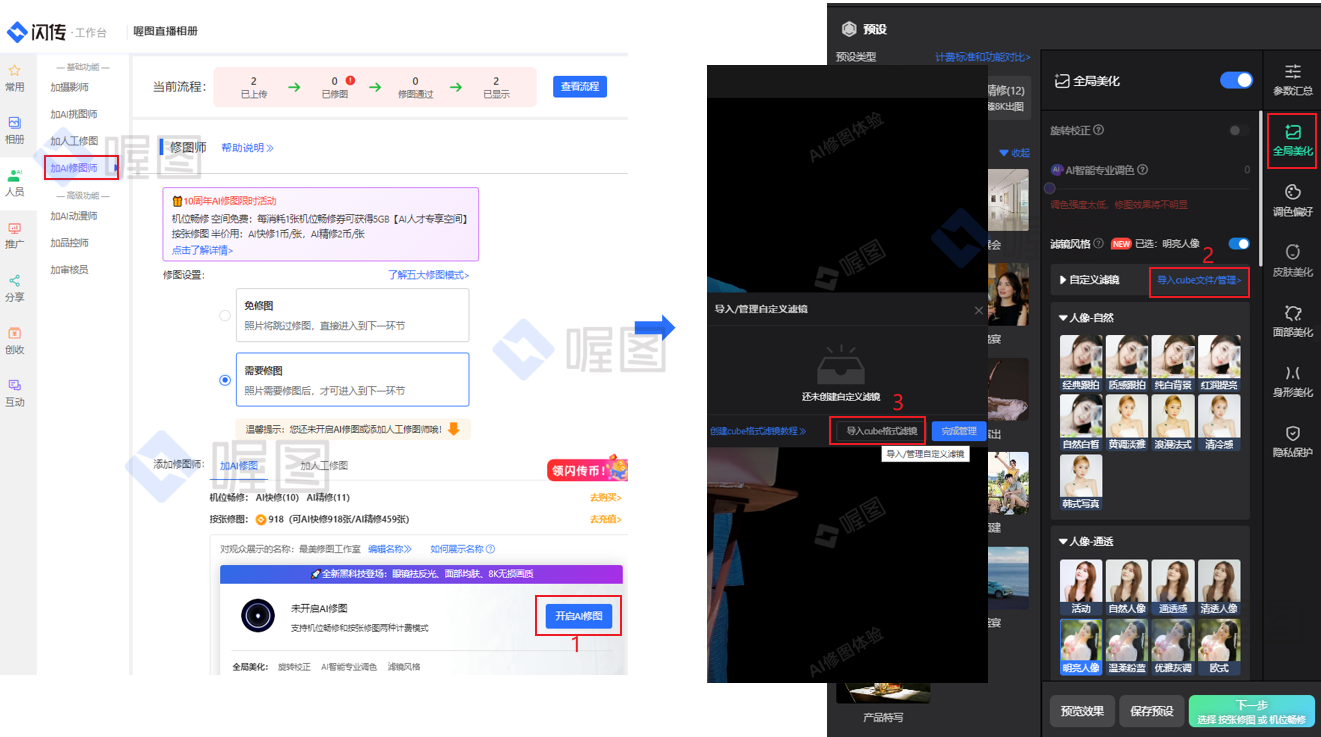Select the 免修图 radio option
The image size is (1321, 737).
click(x=225, y=316)
